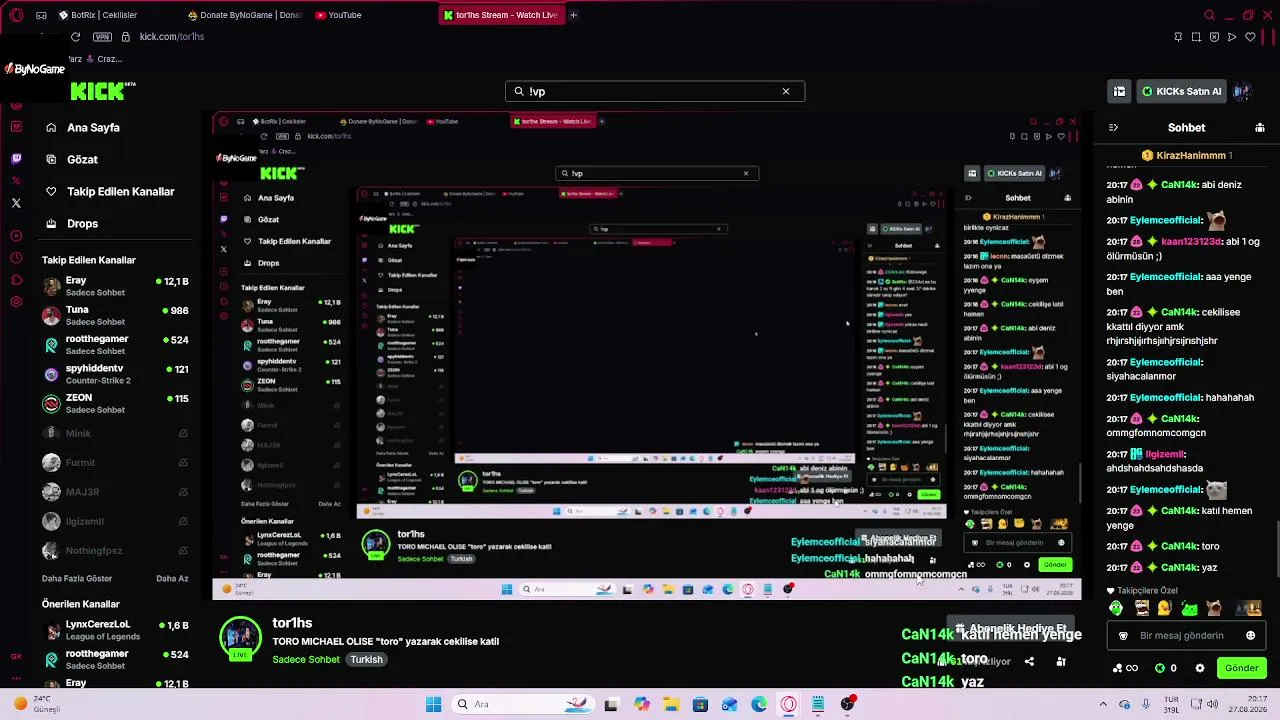Viewport: 1280px width, 720px height.
Task: Click the user profile avatar in Kick header
Action: pyautogui.click(x=1243, y=91)
